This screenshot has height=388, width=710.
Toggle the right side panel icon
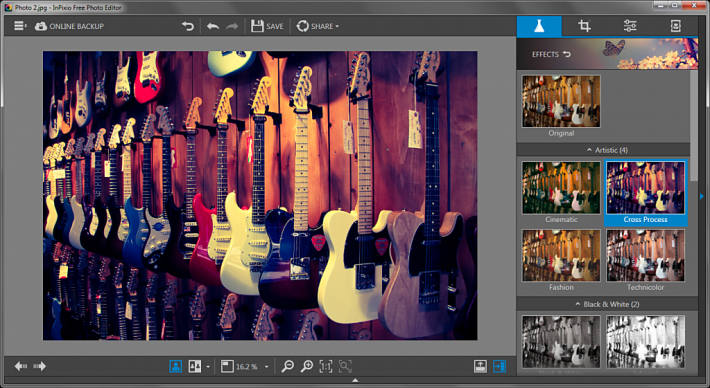point(499,366)
